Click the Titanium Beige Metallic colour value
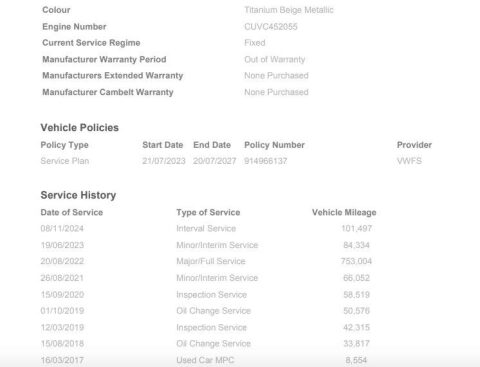 [x=289, y=10]
